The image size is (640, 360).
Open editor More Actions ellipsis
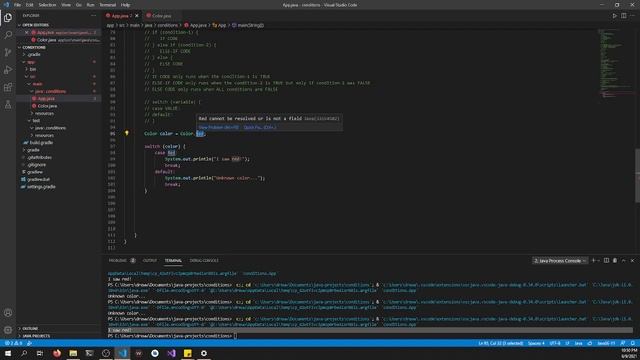633,16
